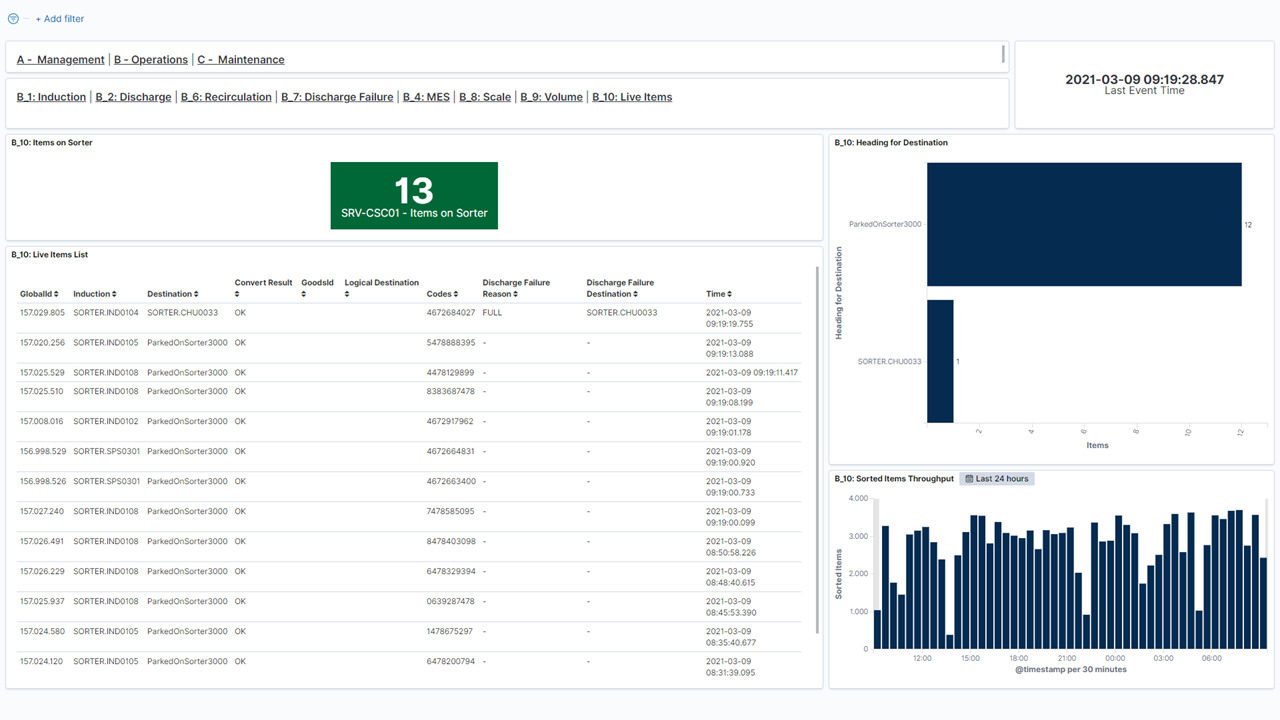1280x720 pixels.
Task: Go to B_1: Induction dashboard
Action: (51, 97)
